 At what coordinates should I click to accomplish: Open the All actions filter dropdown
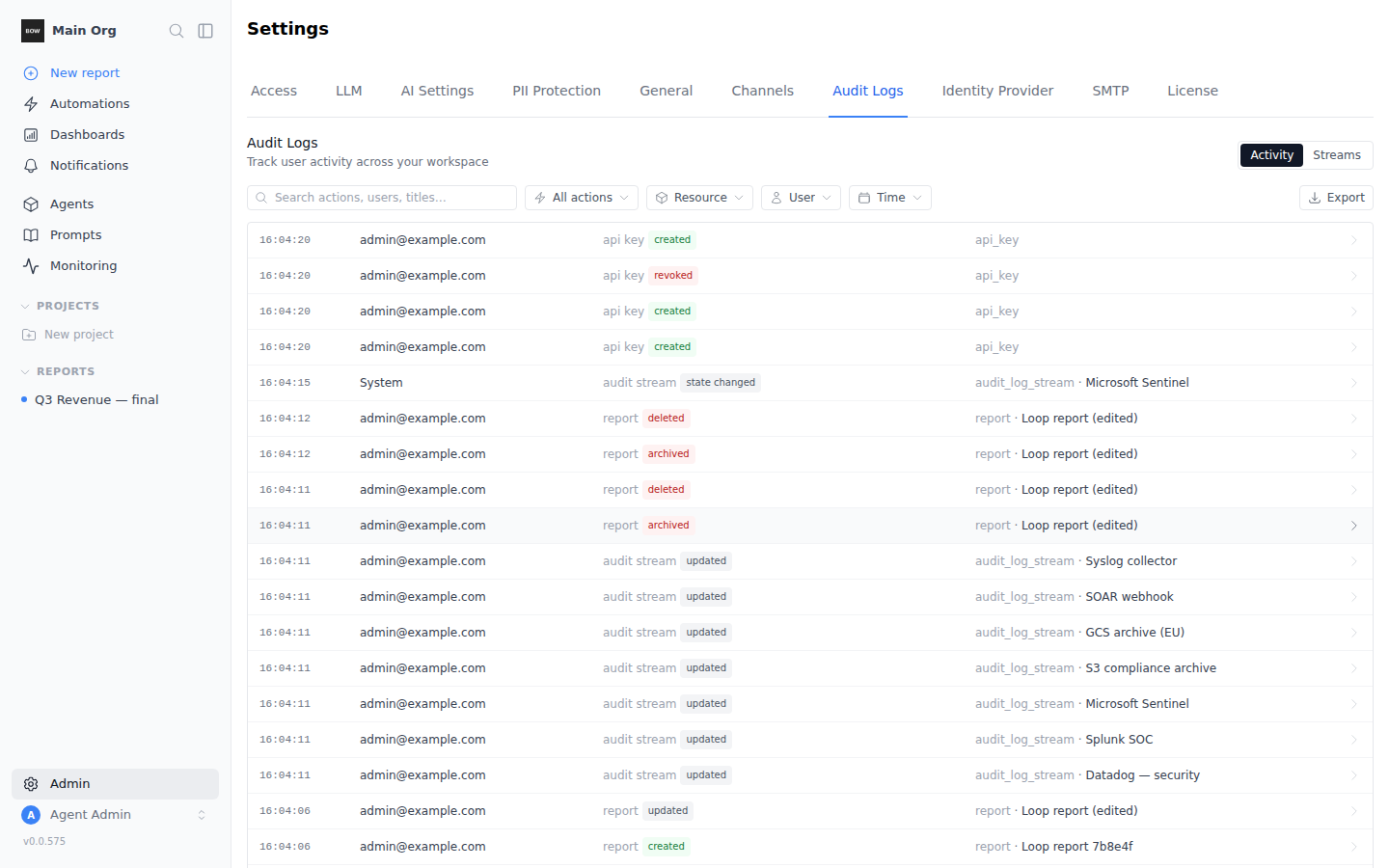tap(582, 198)
